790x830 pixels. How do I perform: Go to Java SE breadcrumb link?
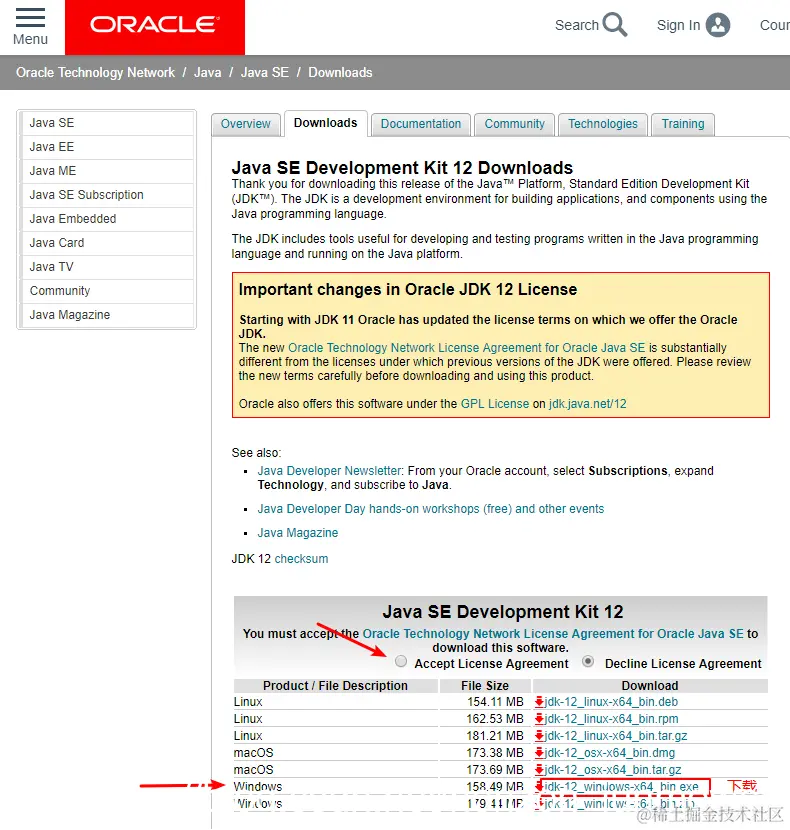tap(265, 73)
